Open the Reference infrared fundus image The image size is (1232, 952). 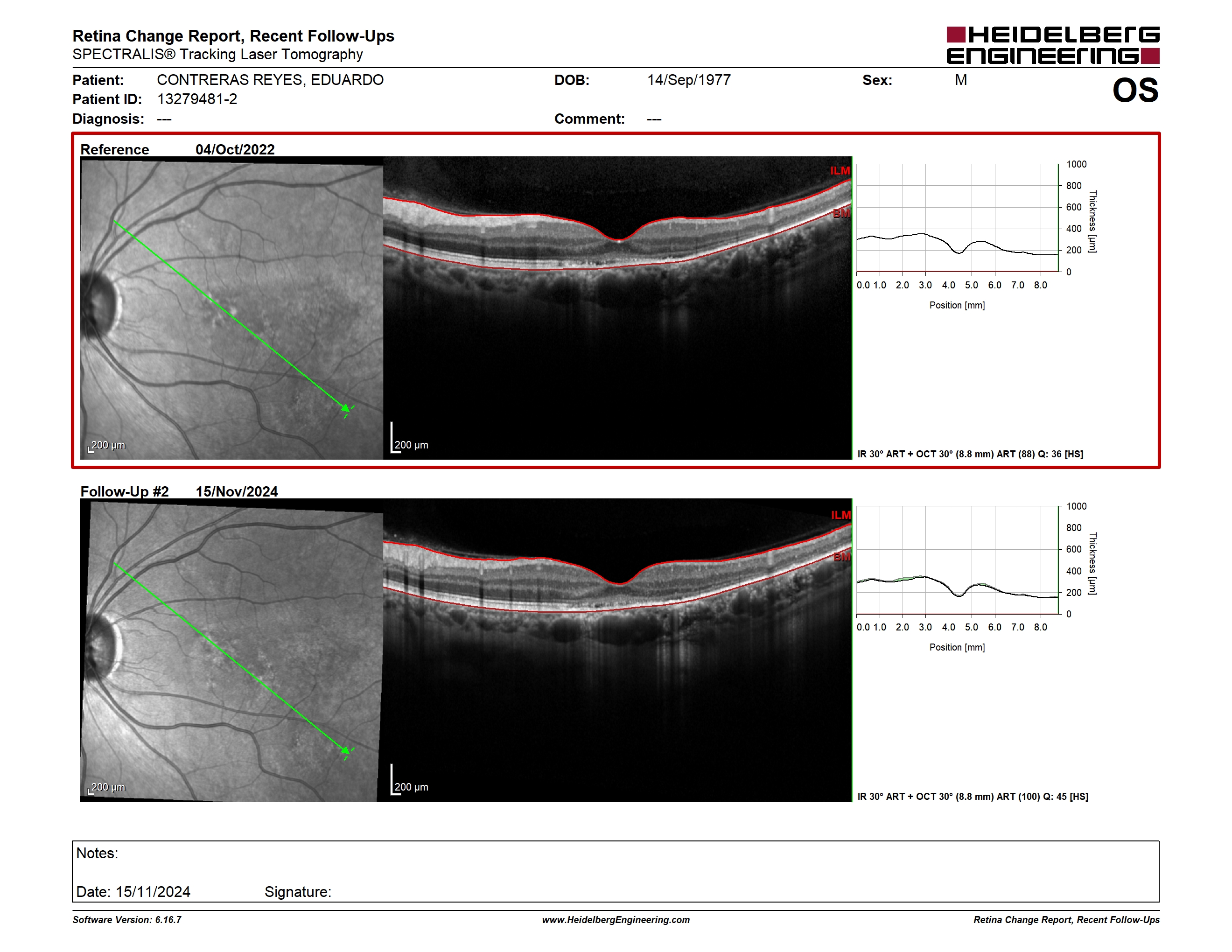point(231,308)
